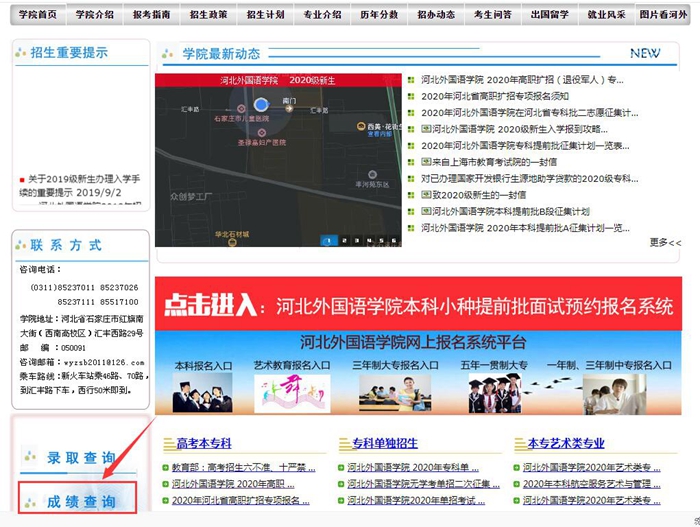This screenshot has height=527, width=700.
Task: Open the 专科单独招生 section heading
Action: point(385,443)
